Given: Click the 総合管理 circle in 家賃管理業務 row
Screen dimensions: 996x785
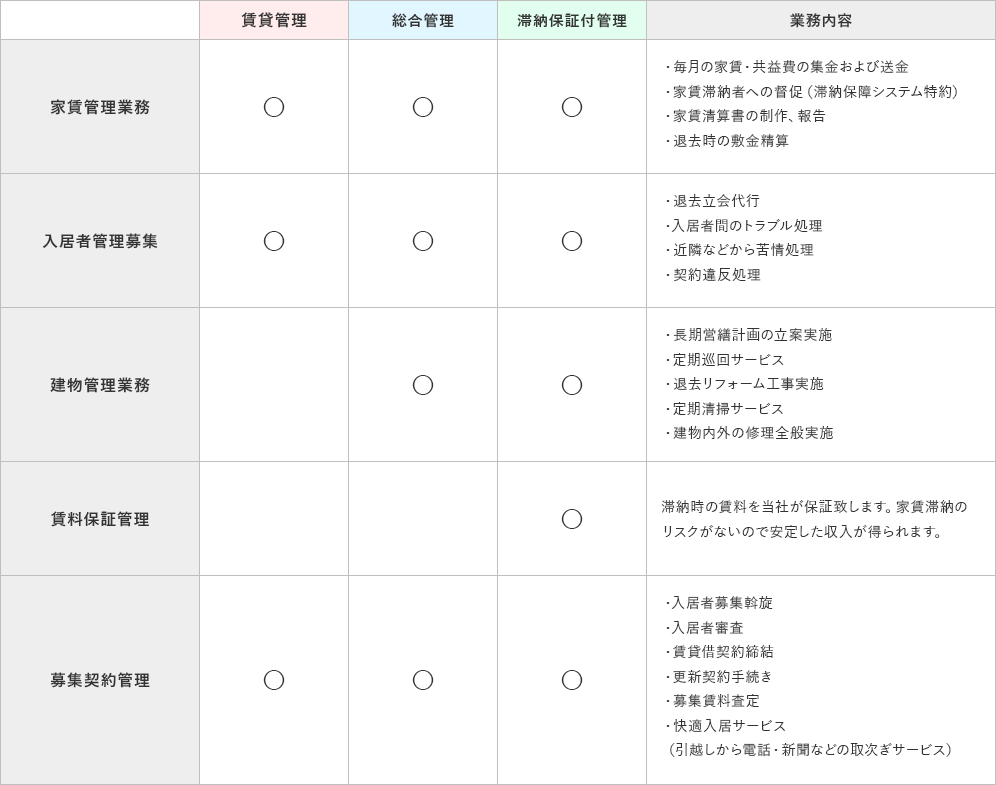Looking at the screenshot, I should pos(423,107).
